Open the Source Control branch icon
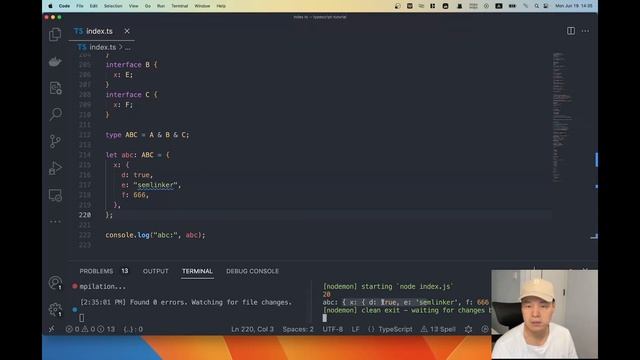 click(55, 141)
